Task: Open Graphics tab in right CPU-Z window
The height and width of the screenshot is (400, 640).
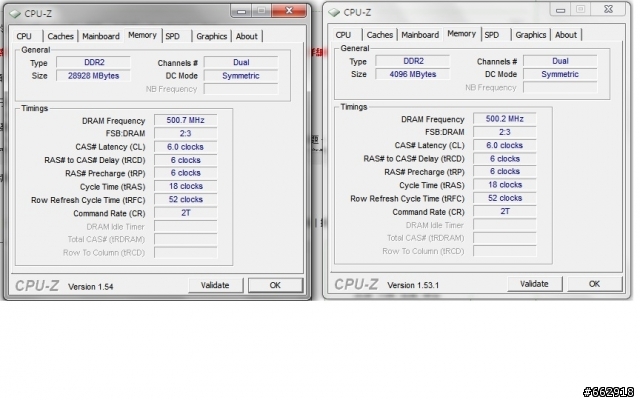Action: (531, 35)
